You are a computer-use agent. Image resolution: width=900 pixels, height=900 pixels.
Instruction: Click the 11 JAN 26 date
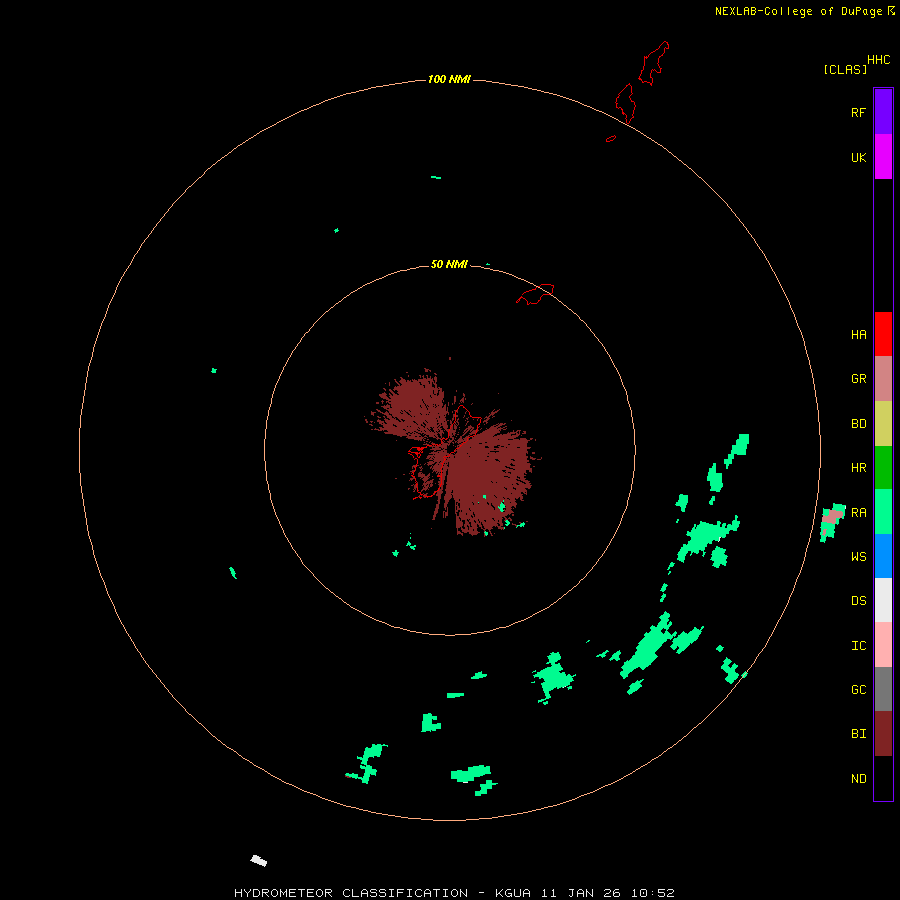tap(581, 893)
